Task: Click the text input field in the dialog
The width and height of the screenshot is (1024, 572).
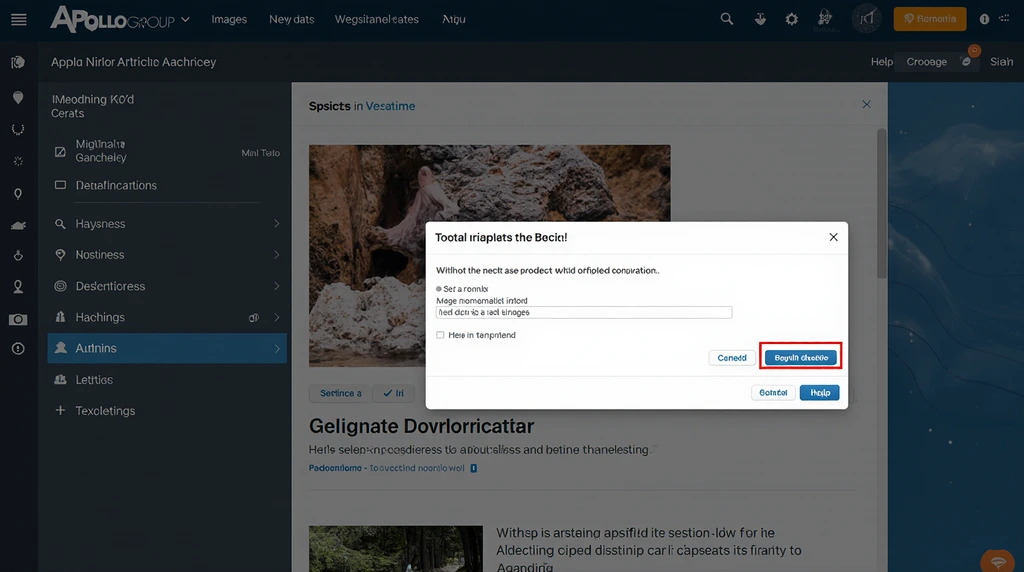Action: [x=584, y=313]
